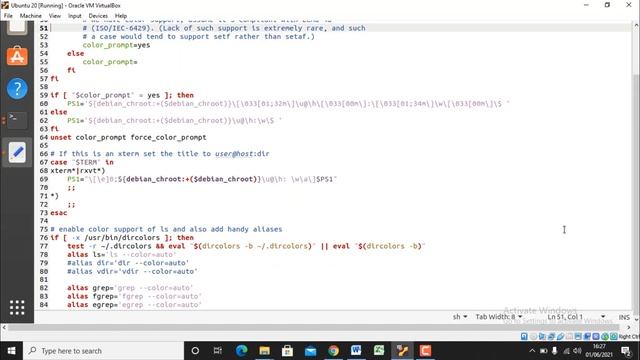Click the VirtualBox titlebar app icon
The image size is (640, 360).
[5, 5]
